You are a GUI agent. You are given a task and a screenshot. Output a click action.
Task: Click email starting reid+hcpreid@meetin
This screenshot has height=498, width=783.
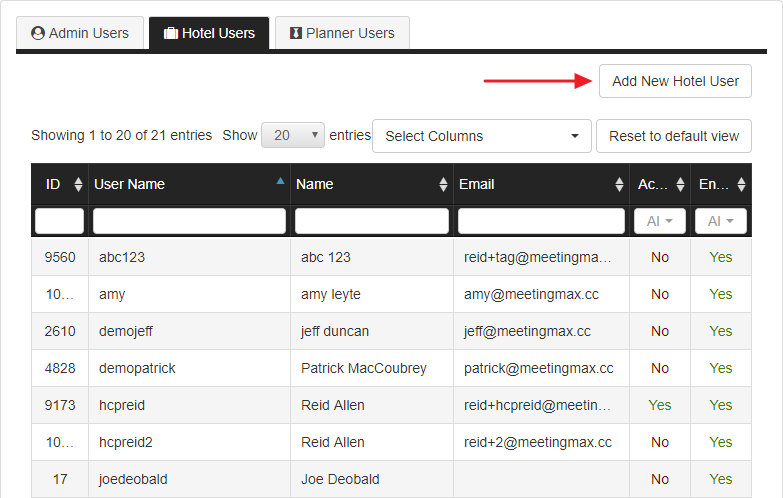[537, 406]
